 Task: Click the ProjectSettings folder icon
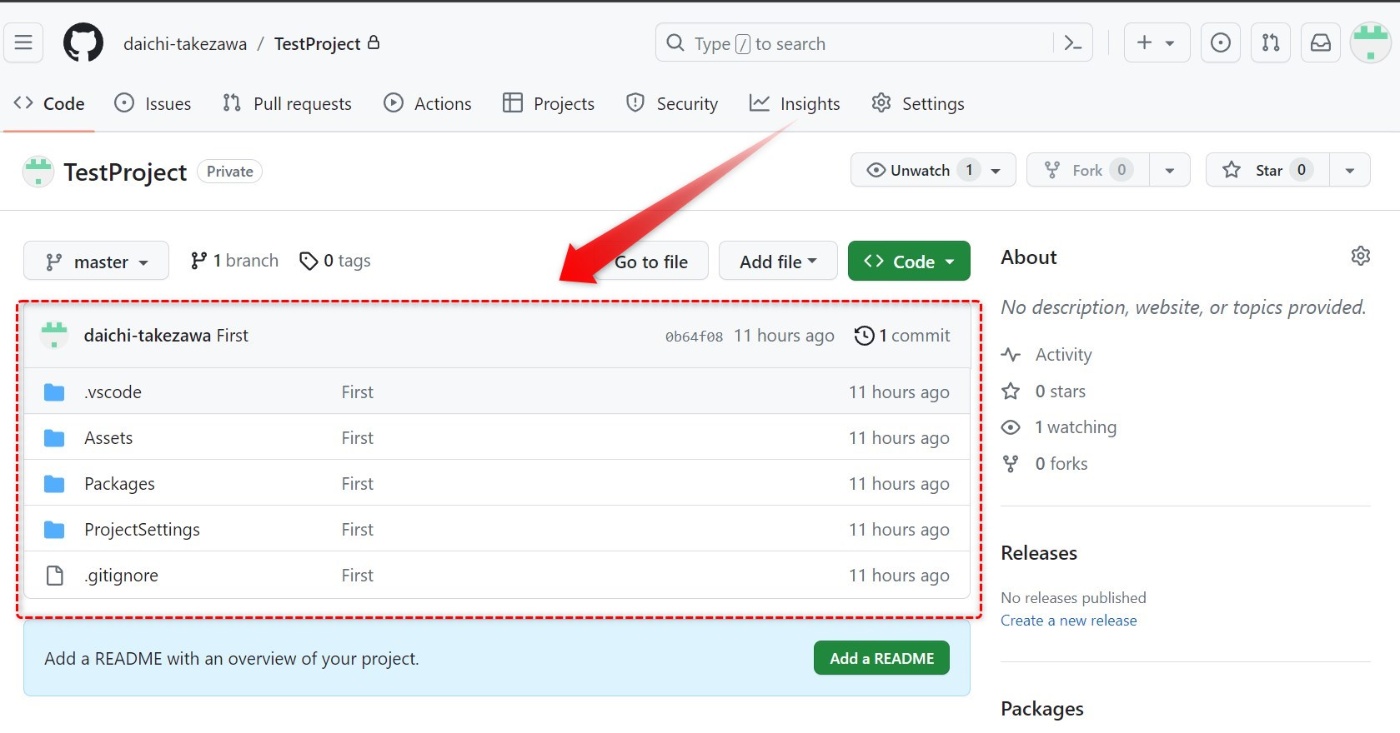(54, 530)
